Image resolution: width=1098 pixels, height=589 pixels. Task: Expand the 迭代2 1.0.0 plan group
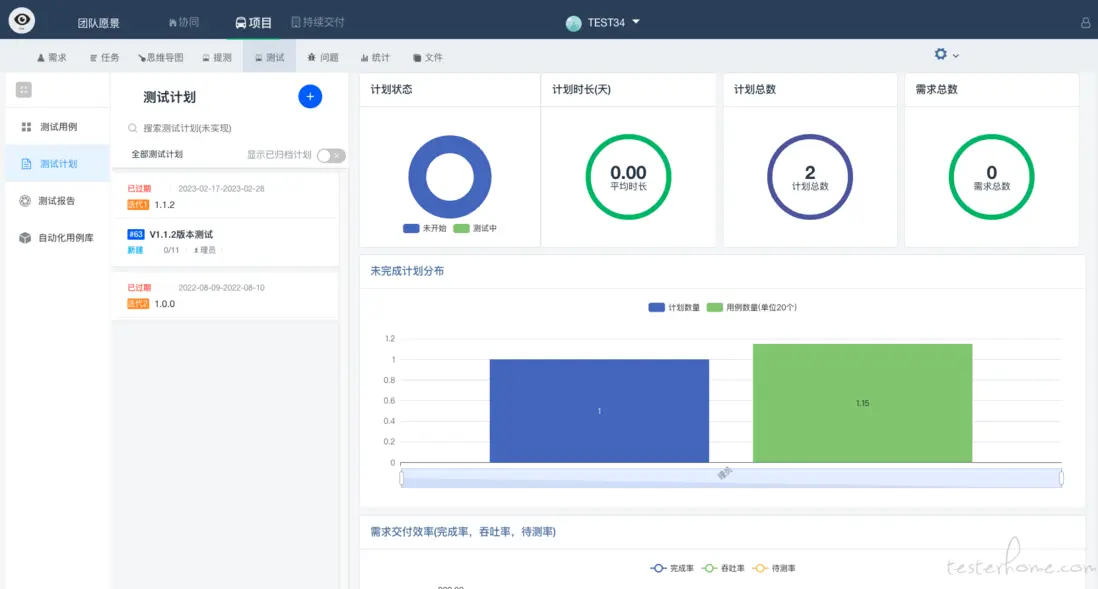[x=164, y=303]
